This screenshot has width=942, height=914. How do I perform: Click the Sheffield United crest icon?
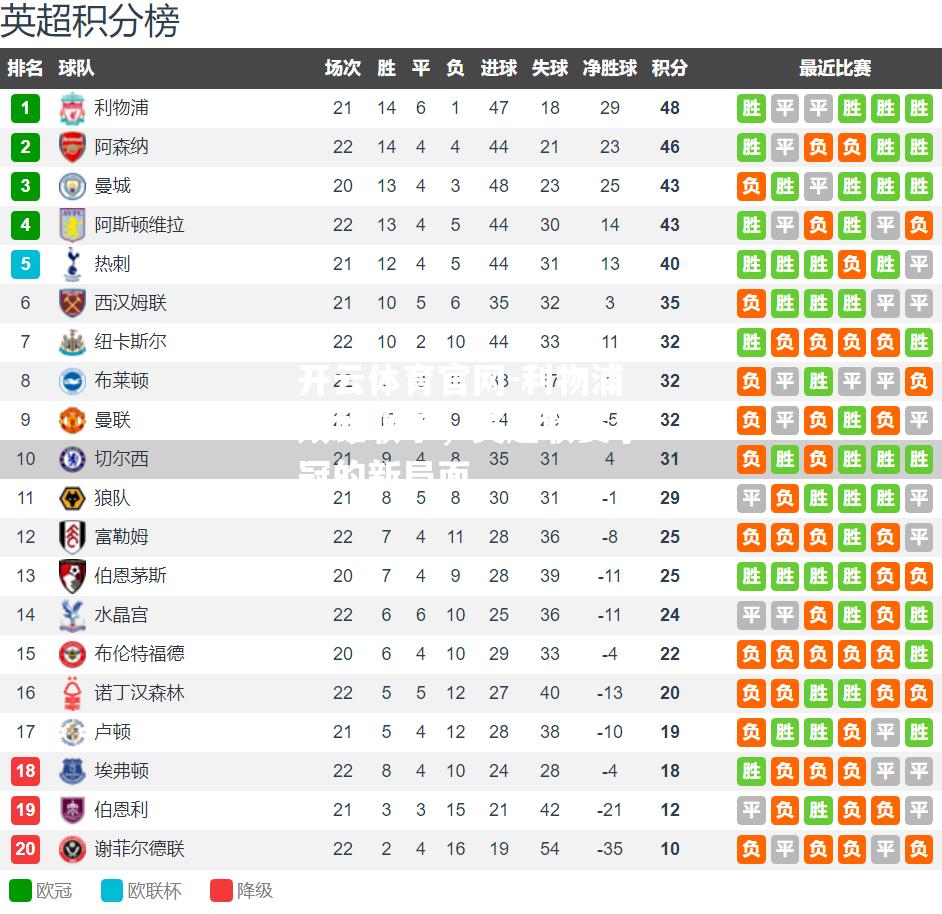(x=72, y=849)
